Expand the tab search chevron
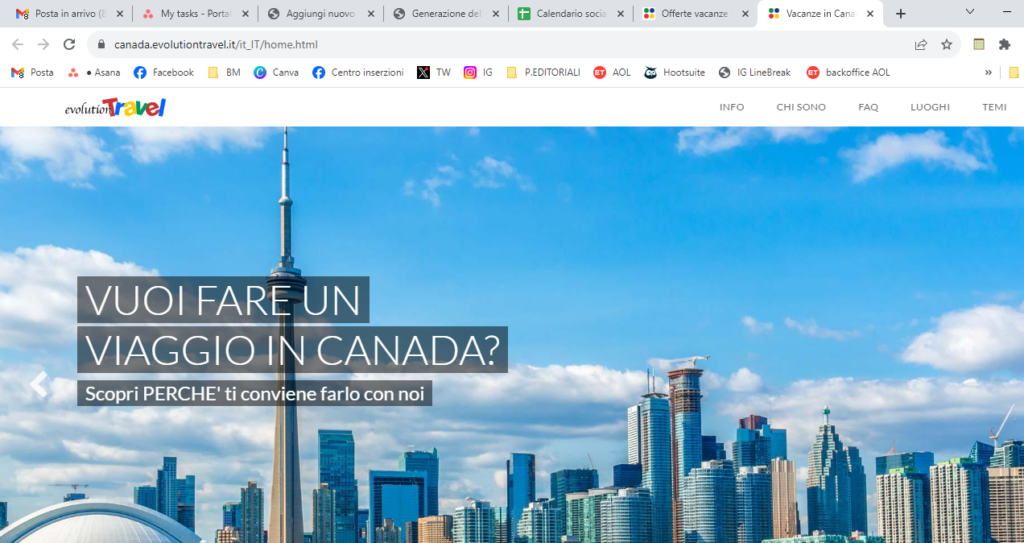1024x543 pixels. point(969,13)
